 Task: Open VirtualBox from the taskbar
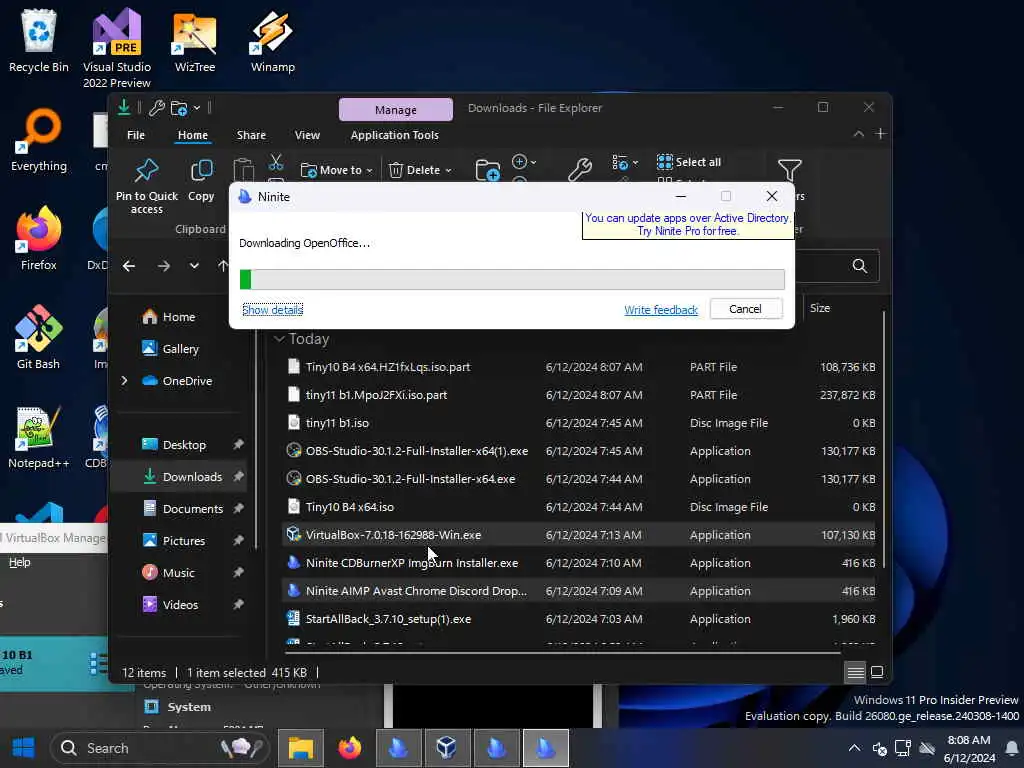(x=447, y=748)
